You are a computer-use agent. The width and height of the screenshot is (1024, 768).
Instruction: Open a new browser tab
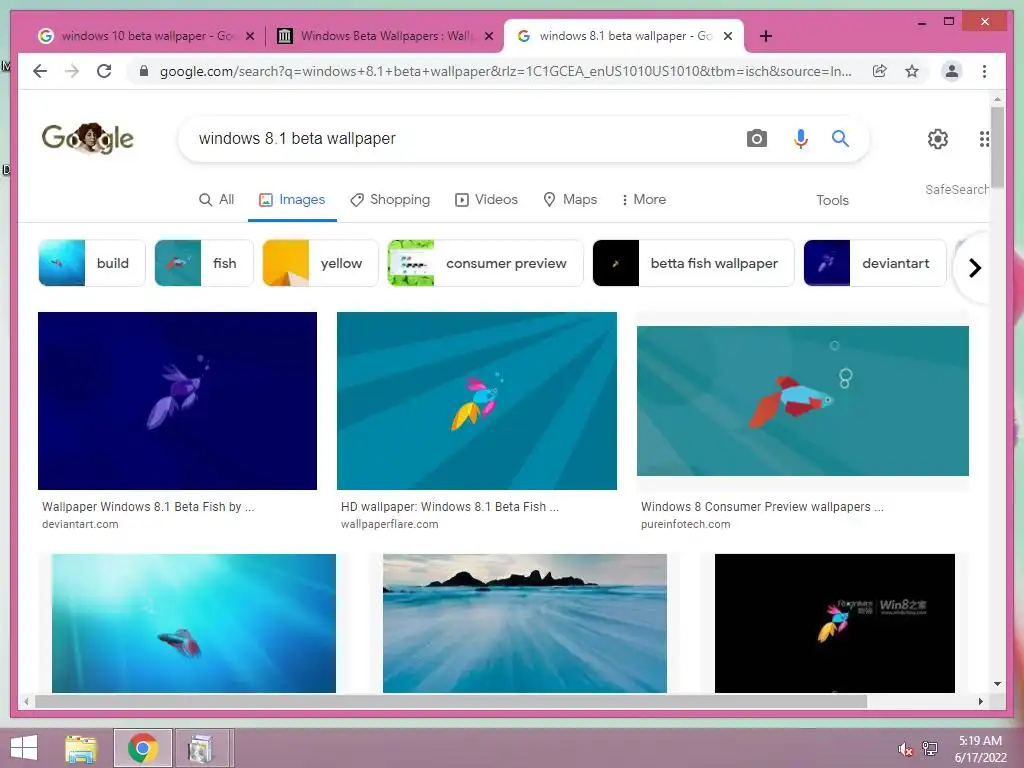pos(766,36)
